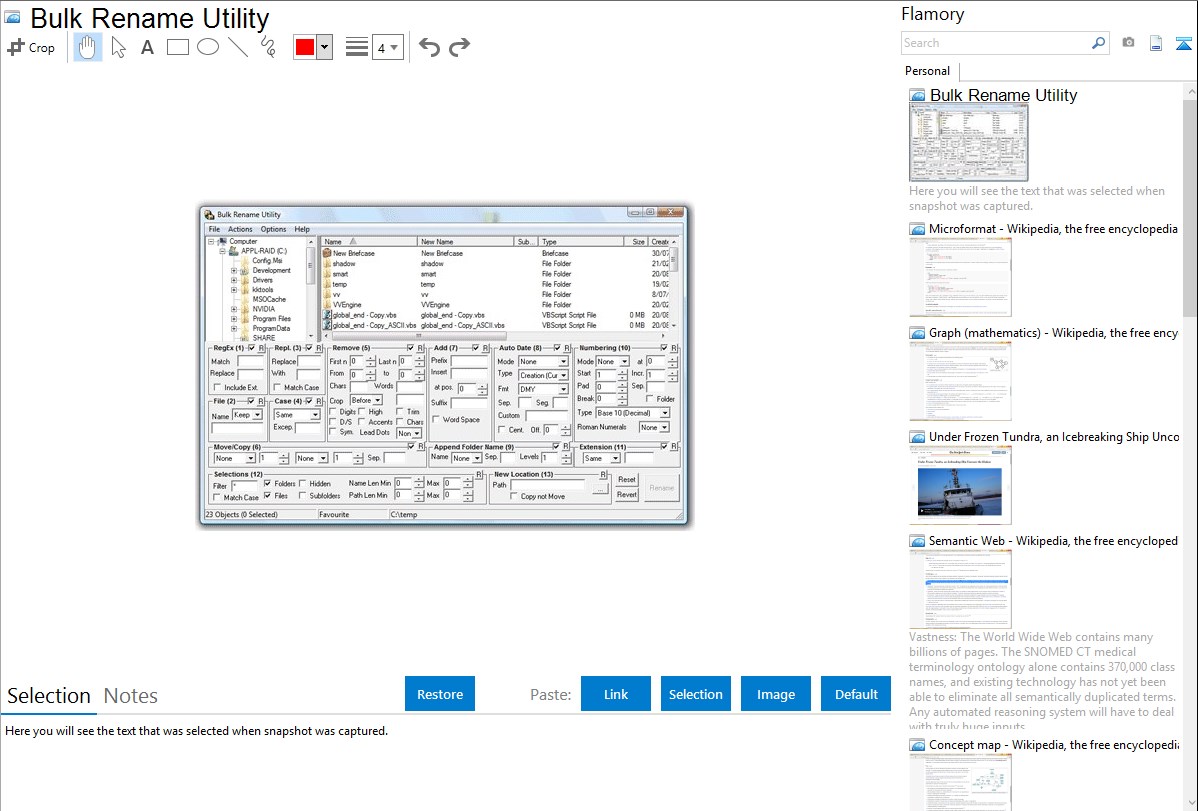The height and width of the screenshot is (811, 1198).
Task: Open Fmt DMY dropdown in captured Auto Date group
Action: [x=543, y=389]
